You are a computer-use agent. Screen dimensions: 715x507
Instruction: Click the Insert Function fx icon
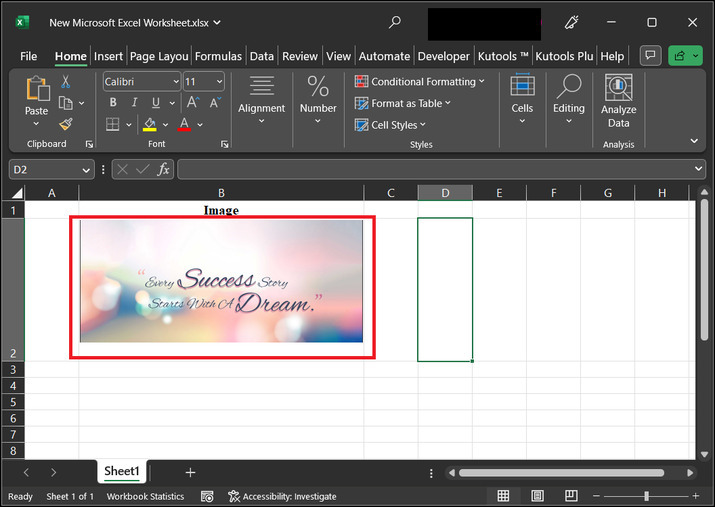pos(163,169)
